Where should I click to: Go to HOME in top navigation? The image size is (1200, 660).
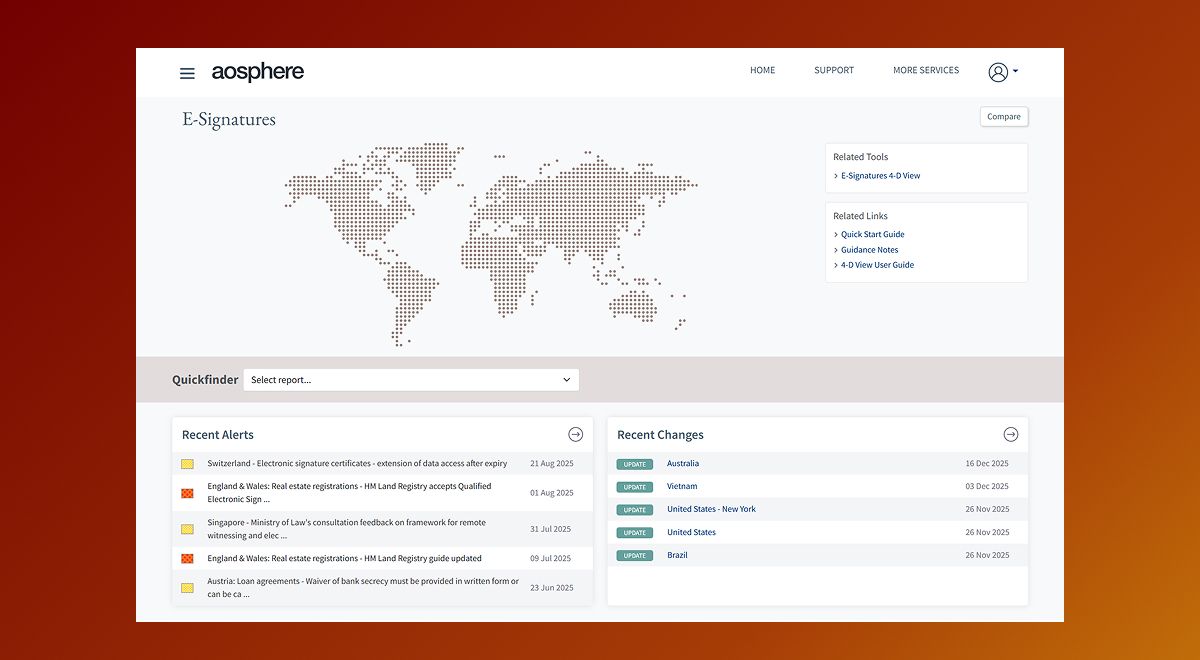762,71
